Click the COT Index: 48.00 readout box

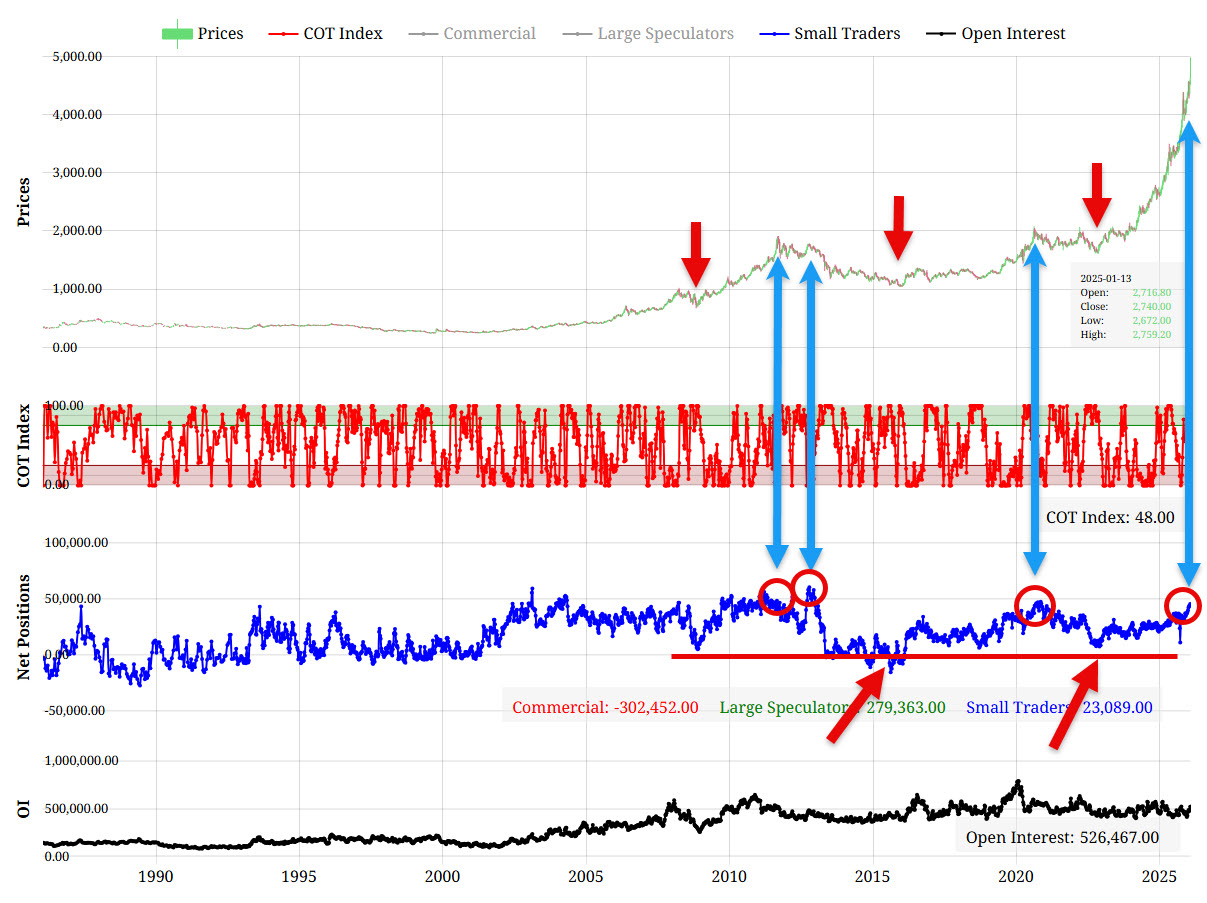1110,518
